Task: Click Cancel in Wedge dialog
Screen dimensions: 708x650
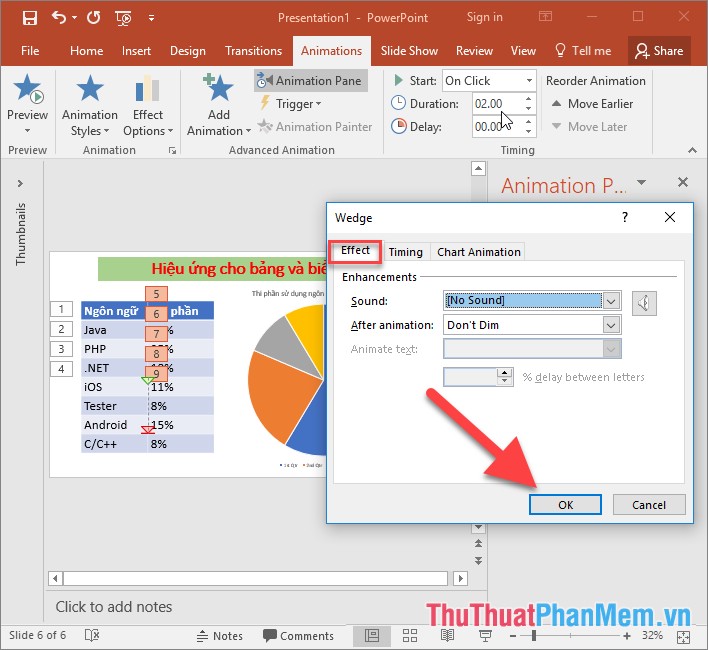Action: [x=649, y=505]
